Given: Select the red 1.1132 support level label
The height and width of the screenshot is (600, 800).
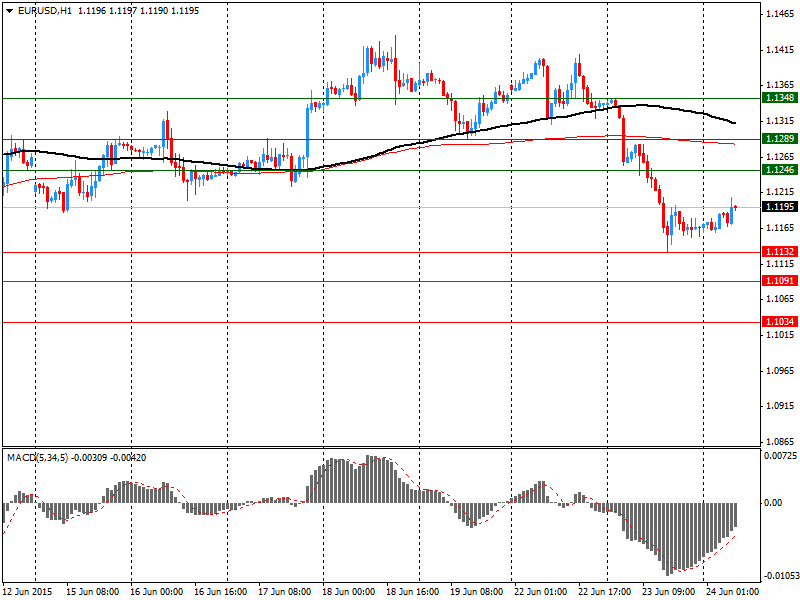Looking at the screenshot, I should pos(780,252).
